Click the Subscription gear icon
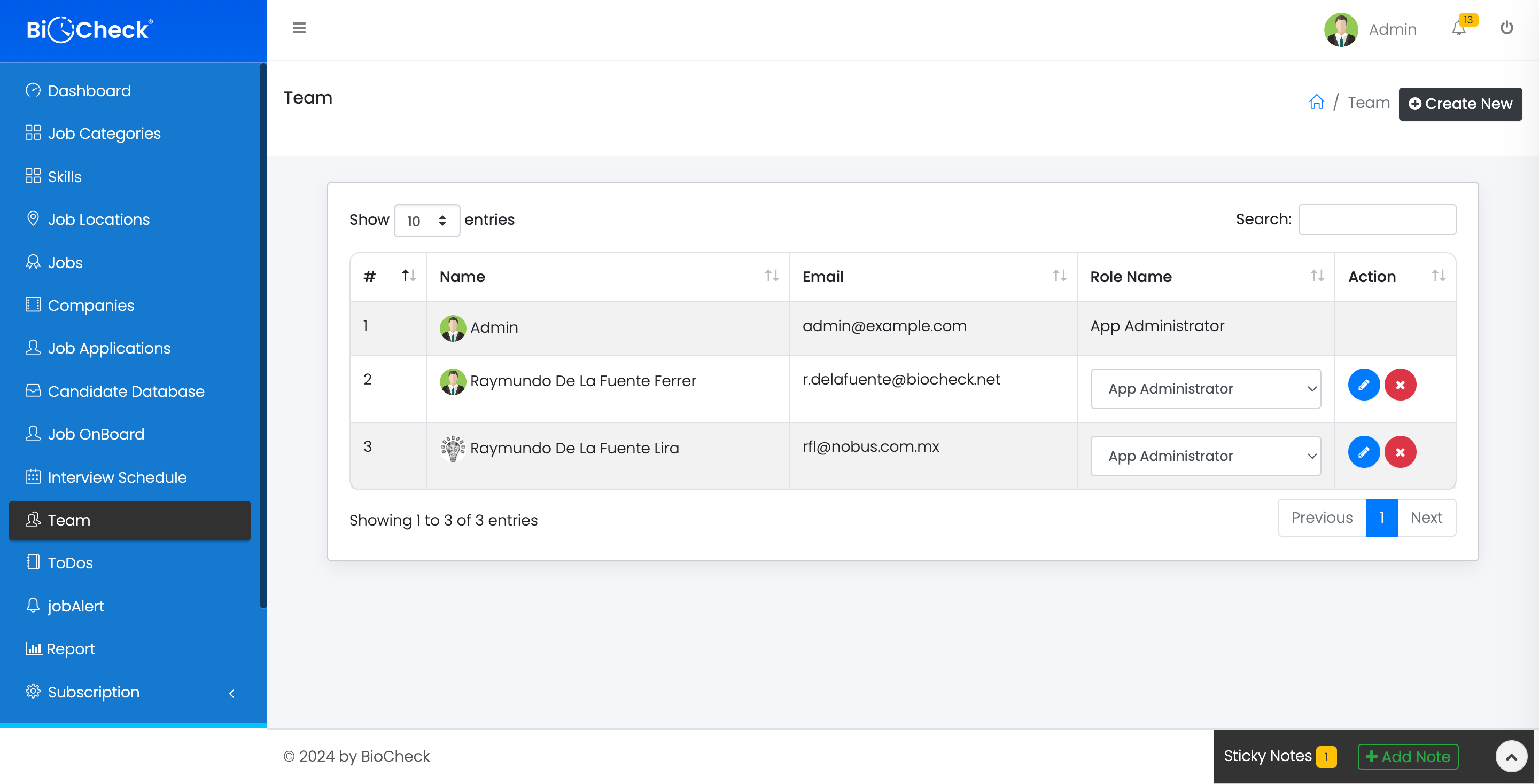Screen dimensions: 1539x784 click(33, 692)
